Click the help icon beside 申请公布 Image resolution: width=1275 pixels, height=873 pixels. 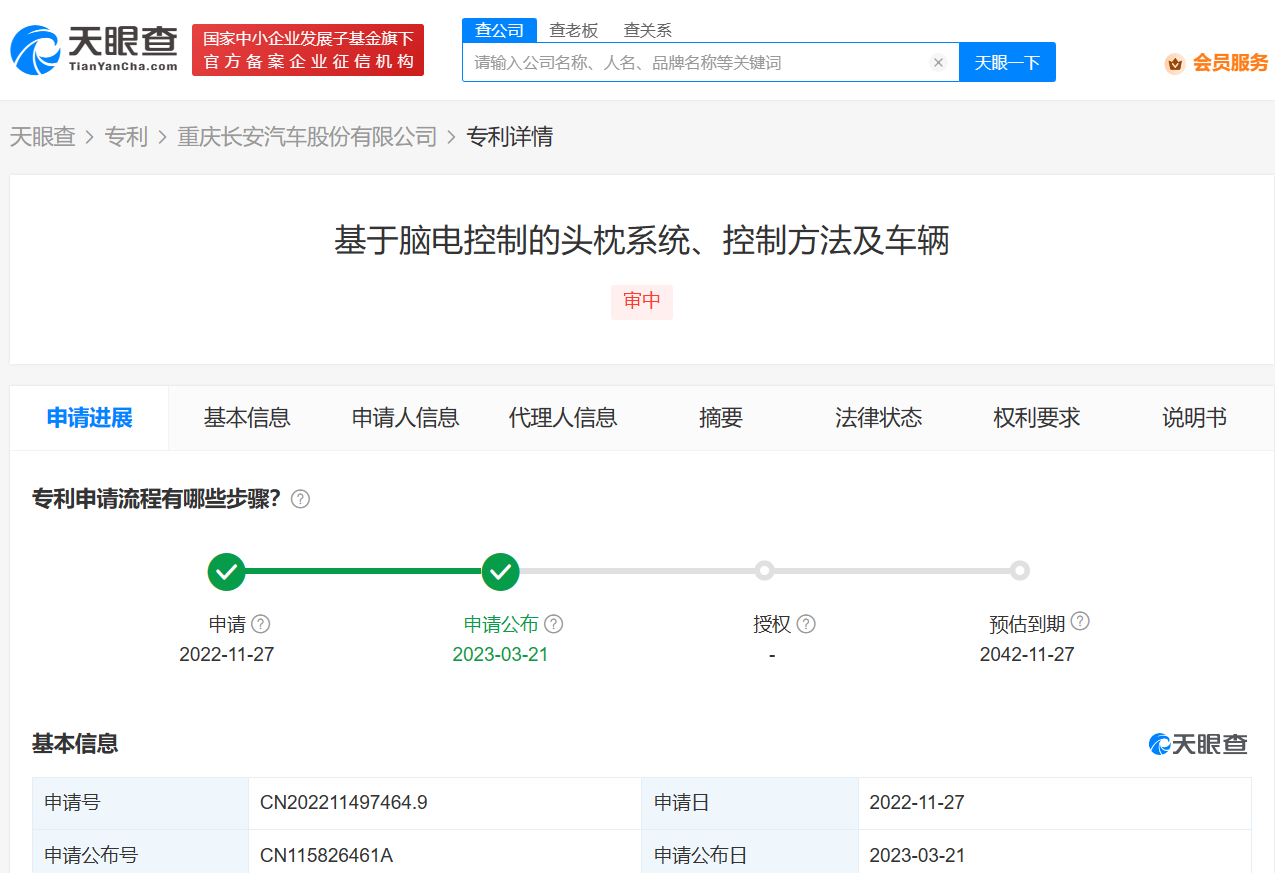pyautogui.click(x=553, y=623)
